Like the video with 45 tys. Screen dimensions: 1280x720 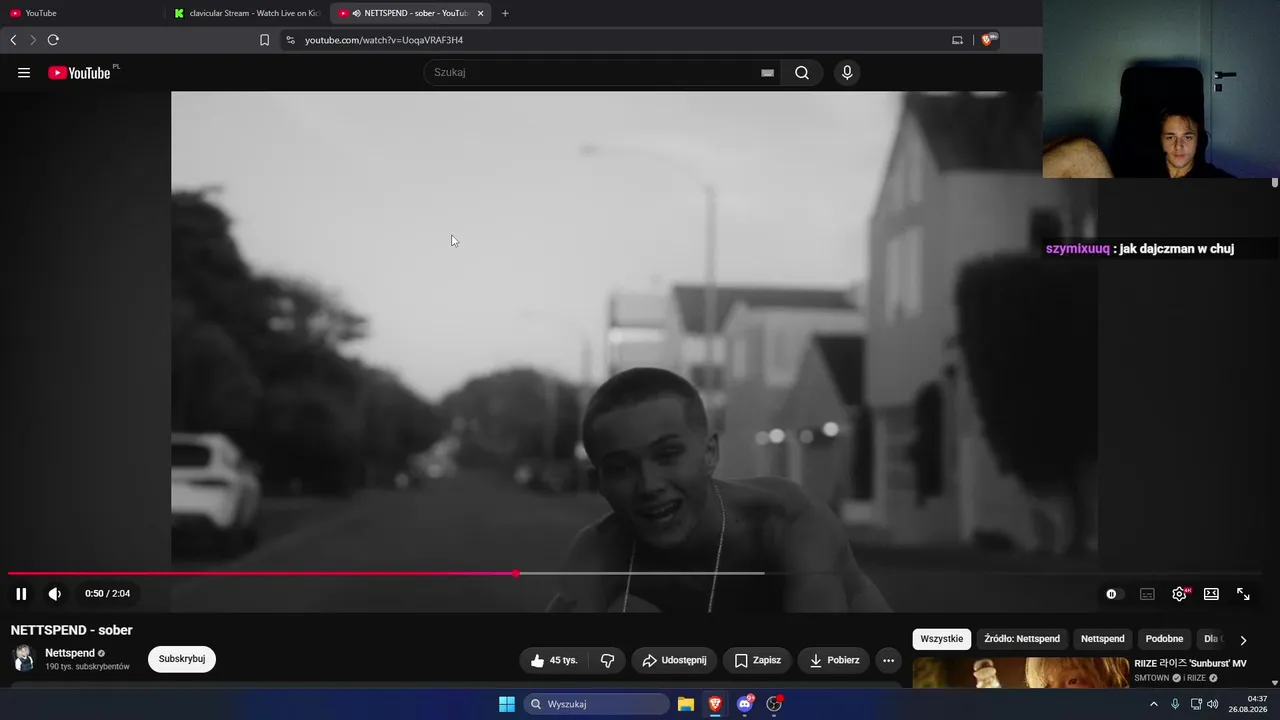(554, 660)
